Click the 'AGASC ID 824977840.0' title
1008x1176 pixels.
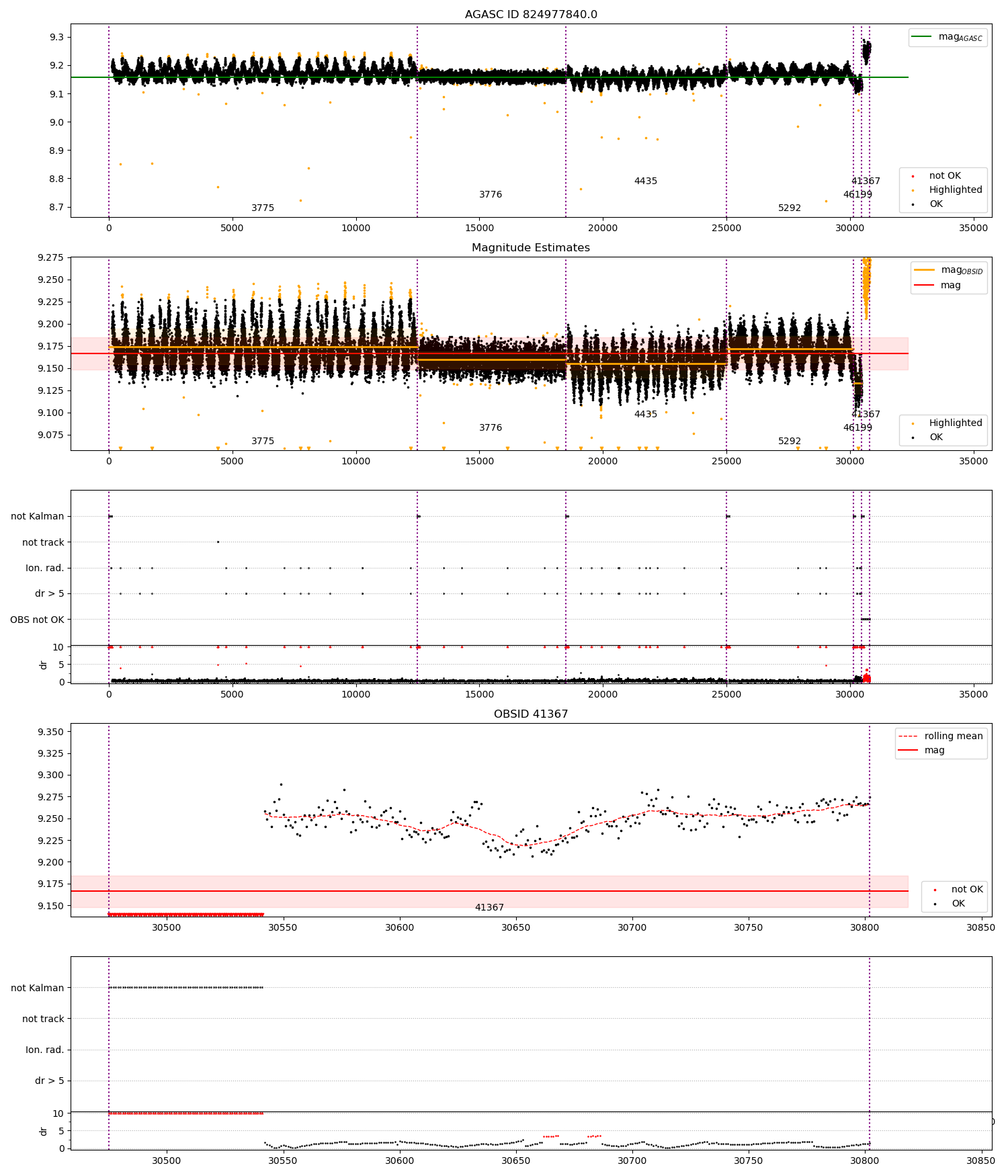(x=531, y=14)
